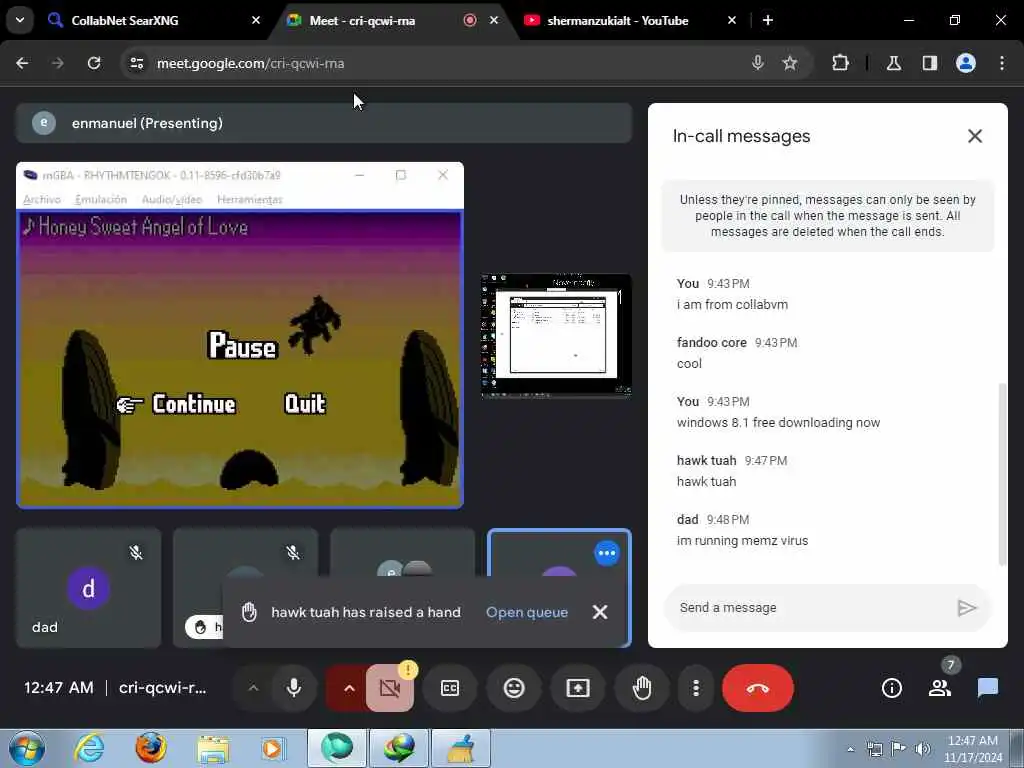
Task: Click the address bar URL
Action: pos(251,63)
